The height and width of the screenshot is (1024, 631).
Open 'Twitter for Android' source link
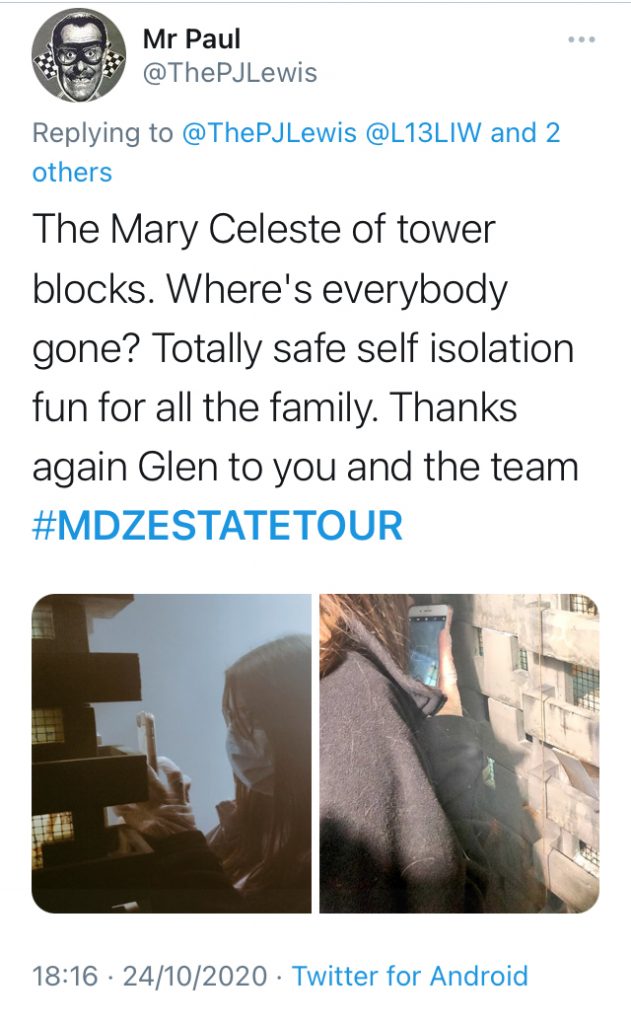point(410,976)
